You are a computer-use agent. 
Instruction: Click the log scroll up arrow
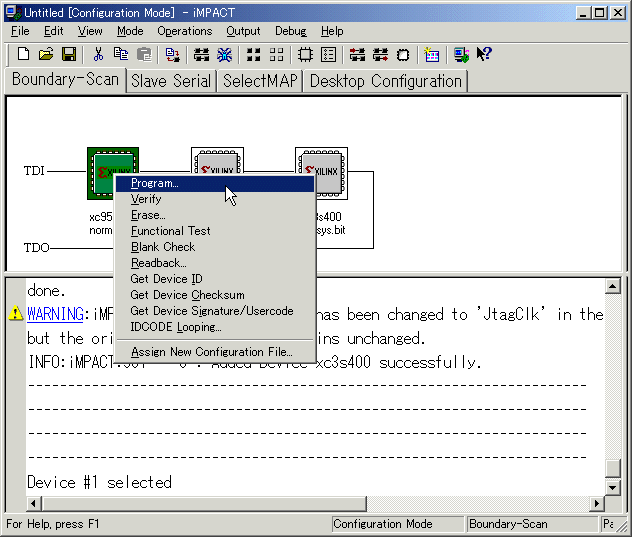tap(613, 286)
